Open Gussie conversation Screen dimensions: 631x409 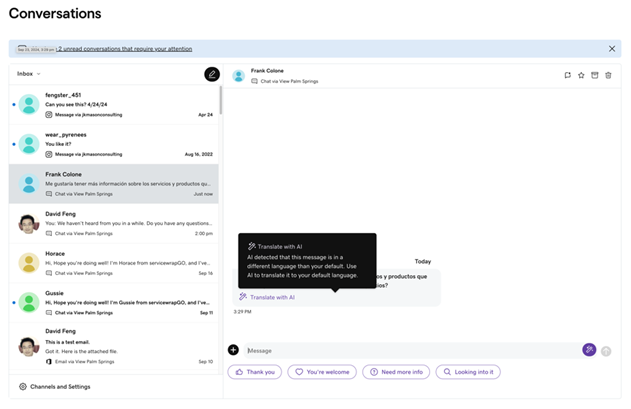pos(114,302)
